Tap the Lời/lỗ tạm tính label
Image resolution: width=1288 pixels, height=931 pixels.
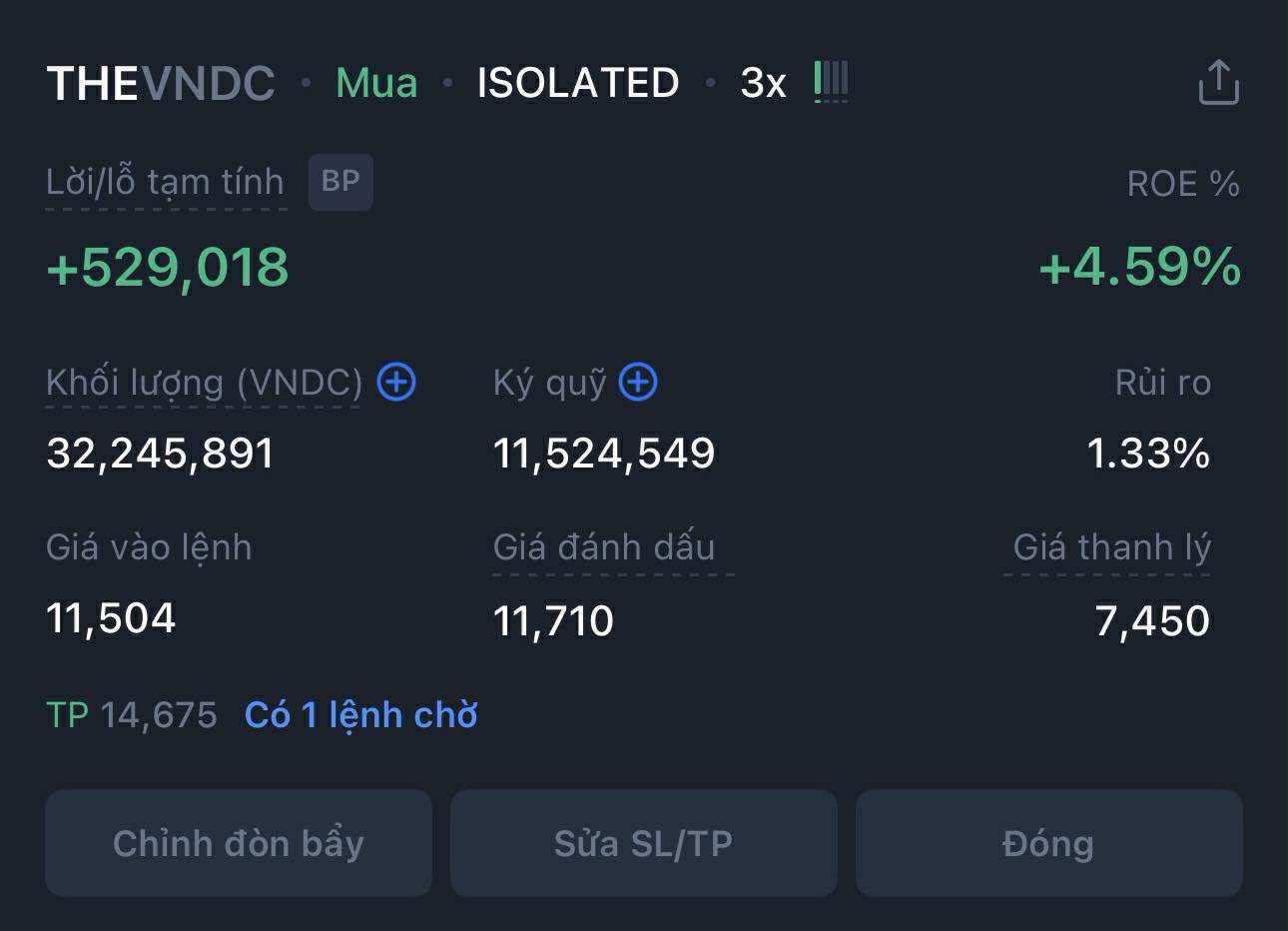166,183
